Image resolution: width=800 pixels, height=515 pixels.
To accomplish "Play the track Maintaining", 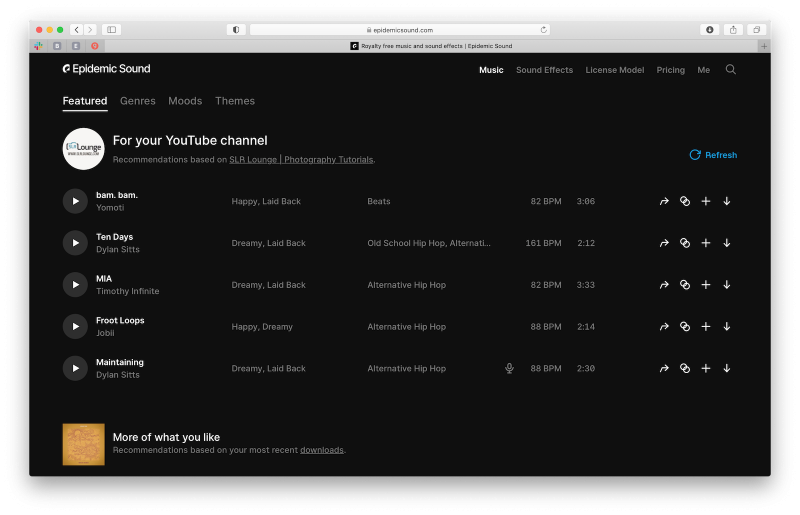I will [75, 369].
